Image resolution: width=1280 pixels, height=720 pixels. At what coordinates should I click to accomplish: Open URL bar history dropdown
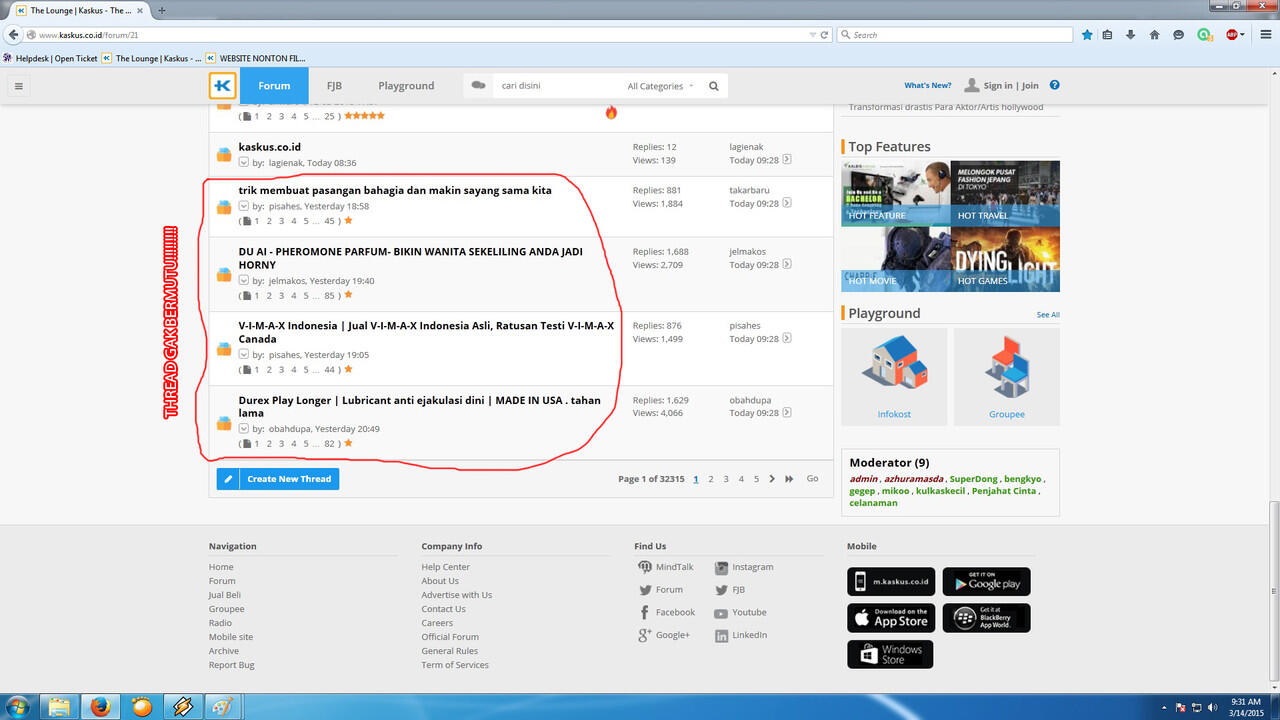[x=812, y=34]
